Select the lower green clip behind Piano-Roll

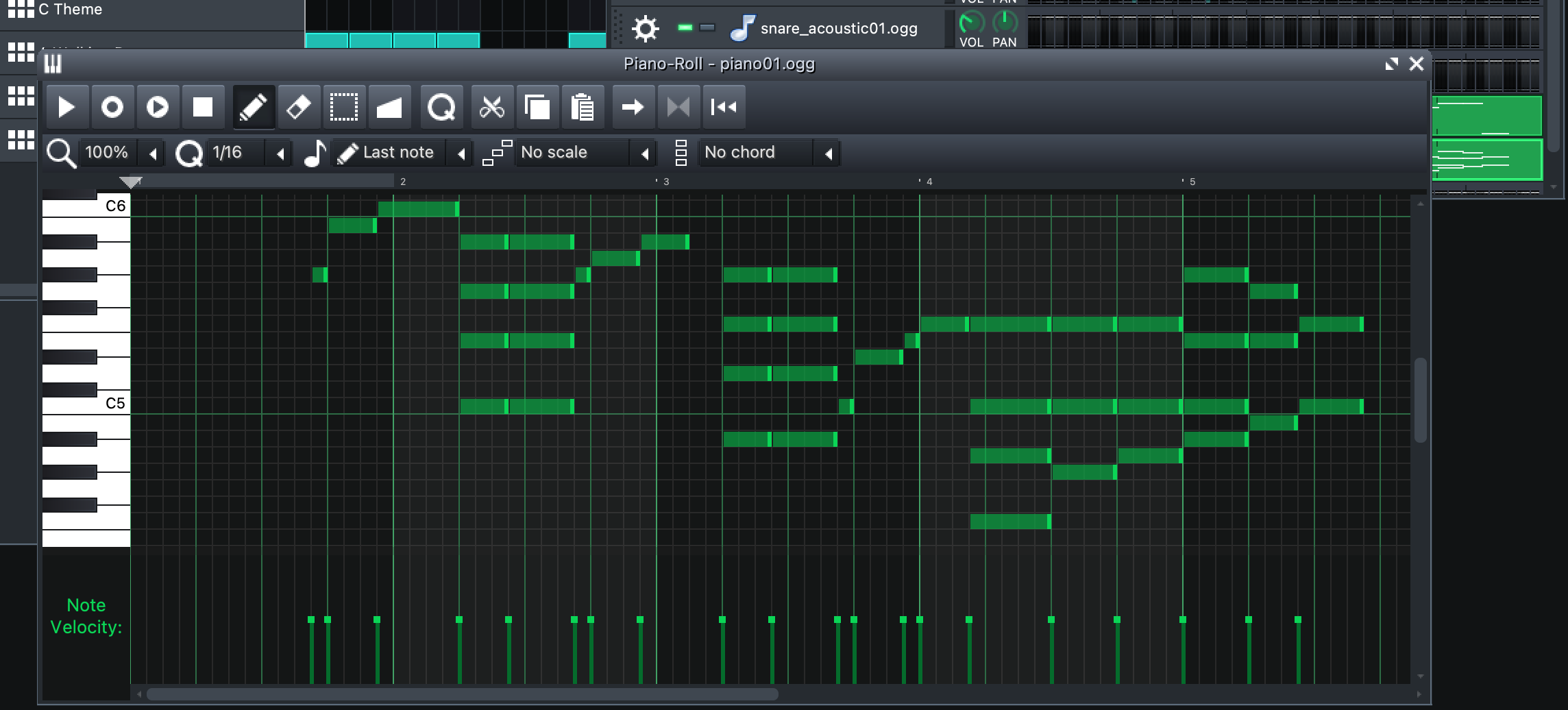point(1486,160)
